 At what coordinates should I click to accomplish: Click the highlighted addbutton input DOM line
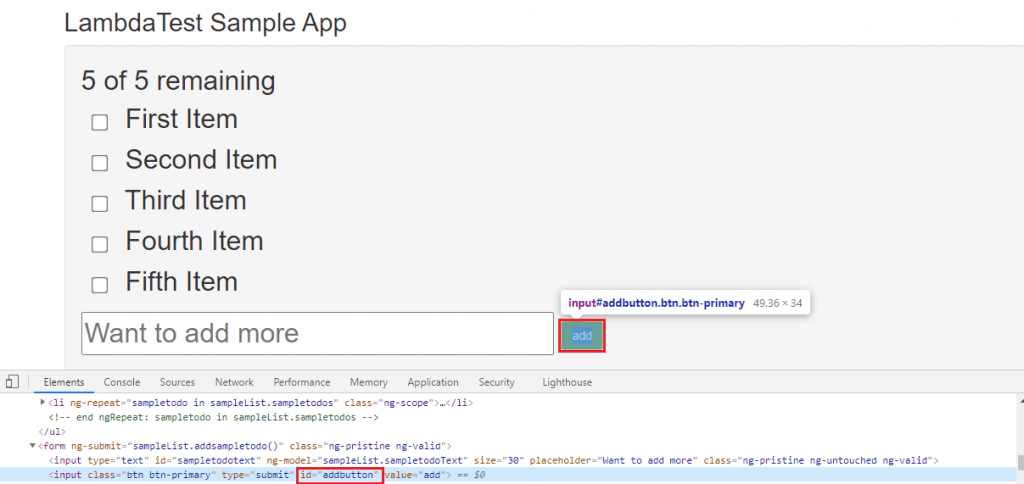coord(200,475)
